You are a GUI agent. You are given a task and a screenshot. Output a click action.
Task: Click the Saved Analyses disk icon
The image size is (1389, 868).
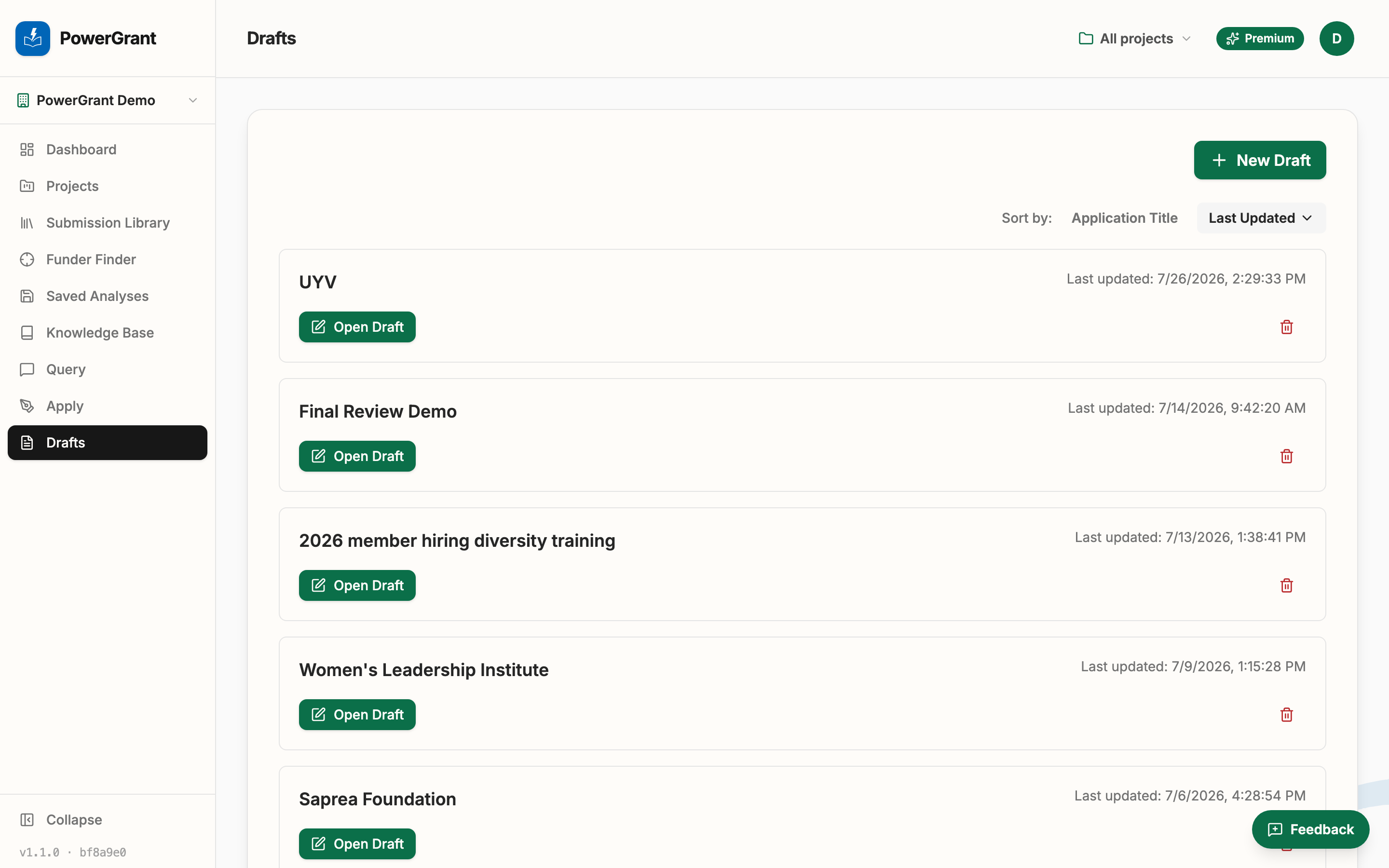click(27, 296)
